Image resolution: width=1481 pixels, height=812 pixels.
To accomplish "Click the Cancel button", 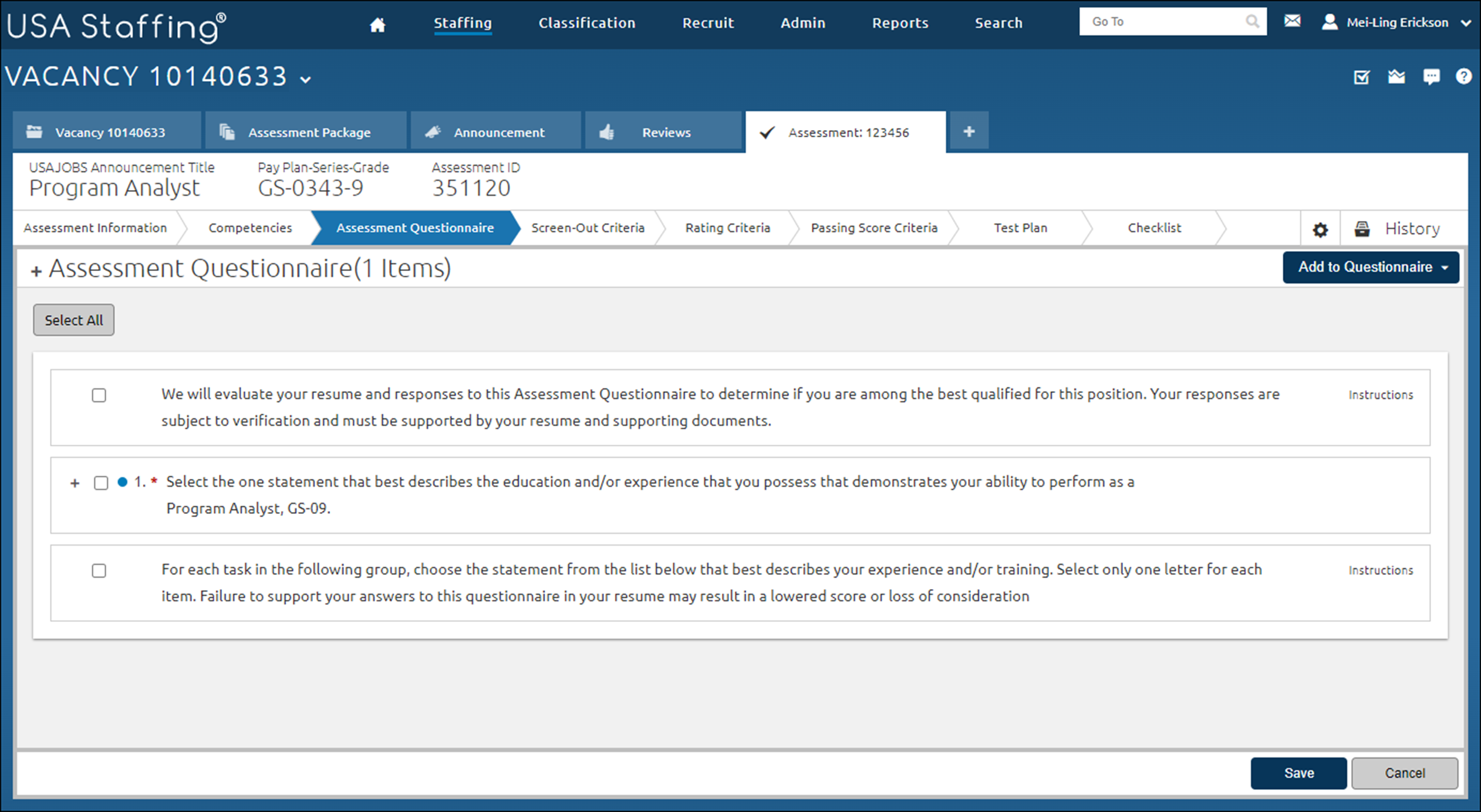I will pos(1405,773).
